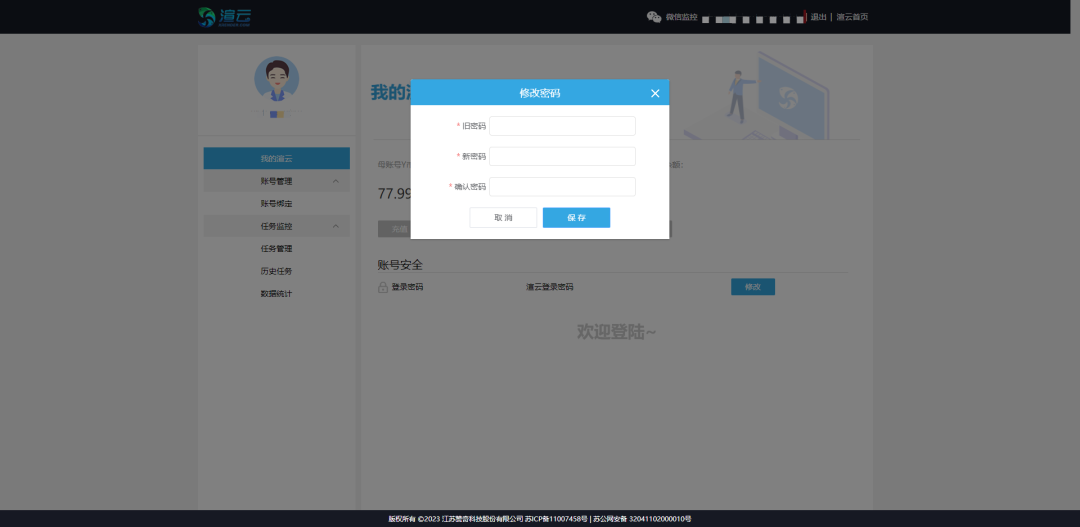Image resolution: width=1080 pixels, height=527 pixels.
Task: Click the lock icon beside 登录密码
Action: tap(383, 288)
